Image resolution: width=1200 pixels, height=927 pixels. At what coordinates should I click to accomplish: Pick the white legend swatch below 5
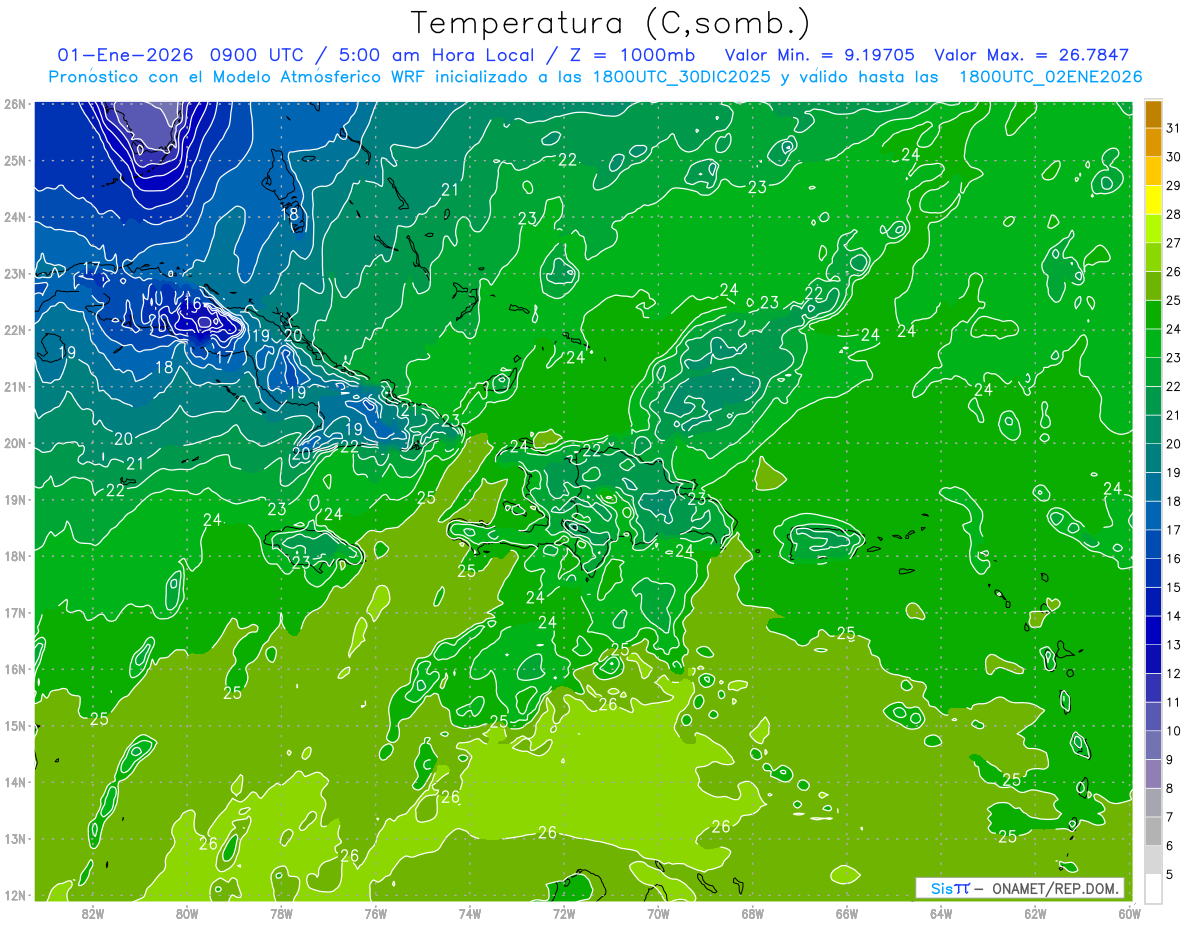click(1153, 888)
